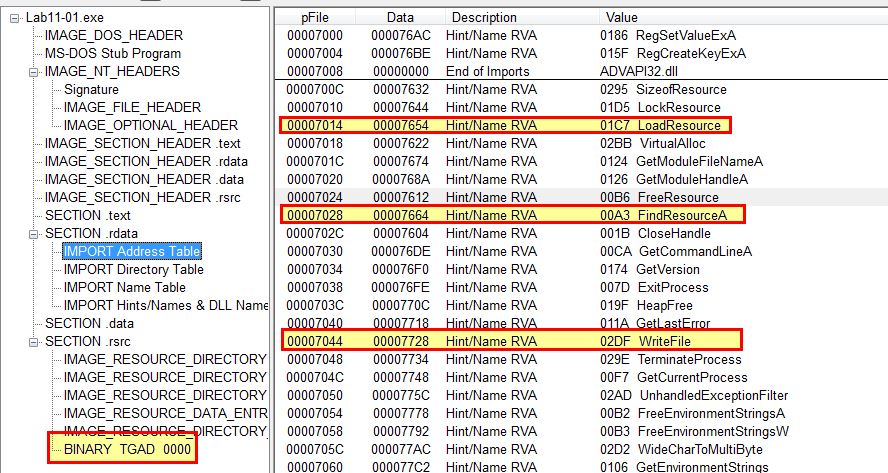Select SECTION .text in the tree
This screenshot has height=473, width=888.
(88, 215)
